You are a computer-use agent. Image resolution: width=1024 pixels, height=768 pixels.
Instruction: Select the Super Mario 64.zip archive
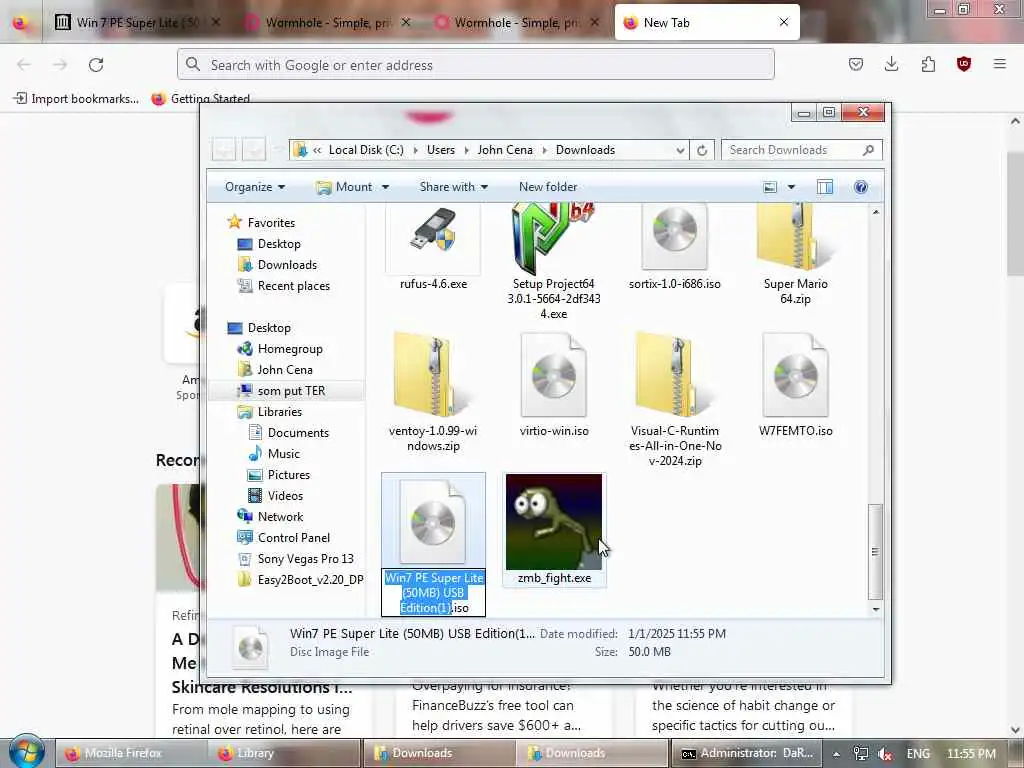click(795, 235)
